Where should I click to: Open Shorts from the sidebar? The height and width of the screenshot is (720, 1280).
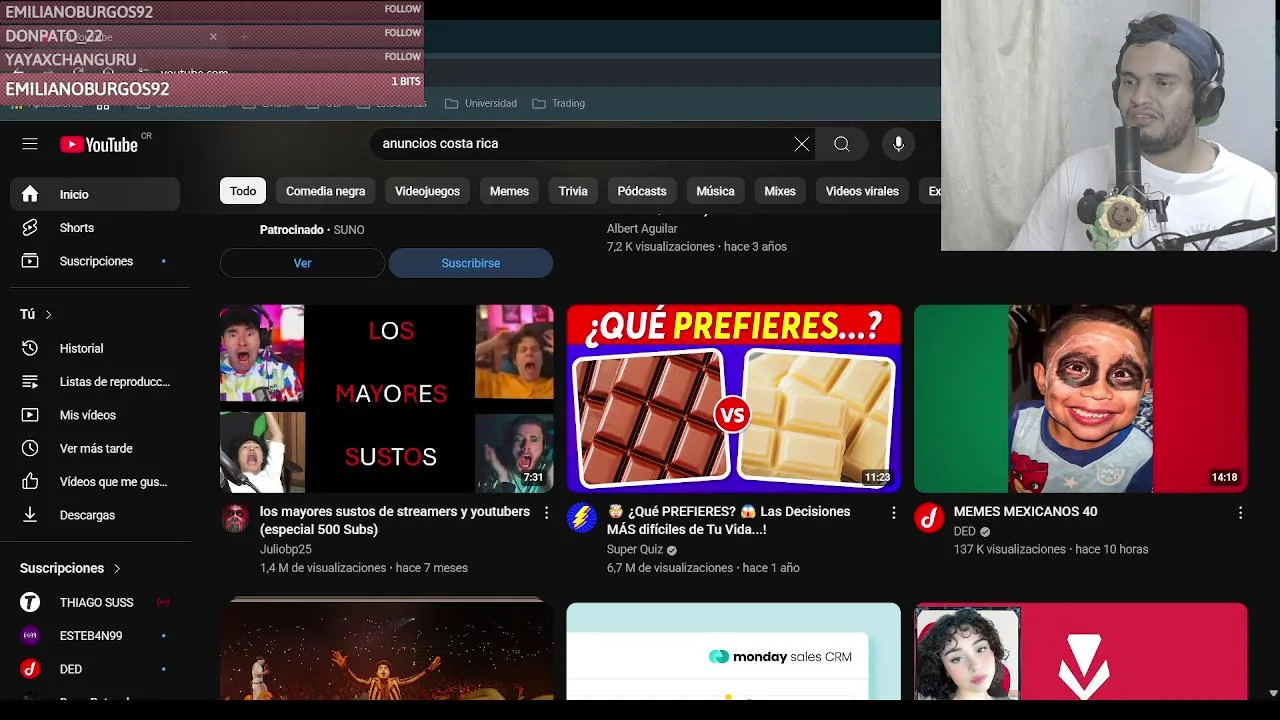[95, 228]
